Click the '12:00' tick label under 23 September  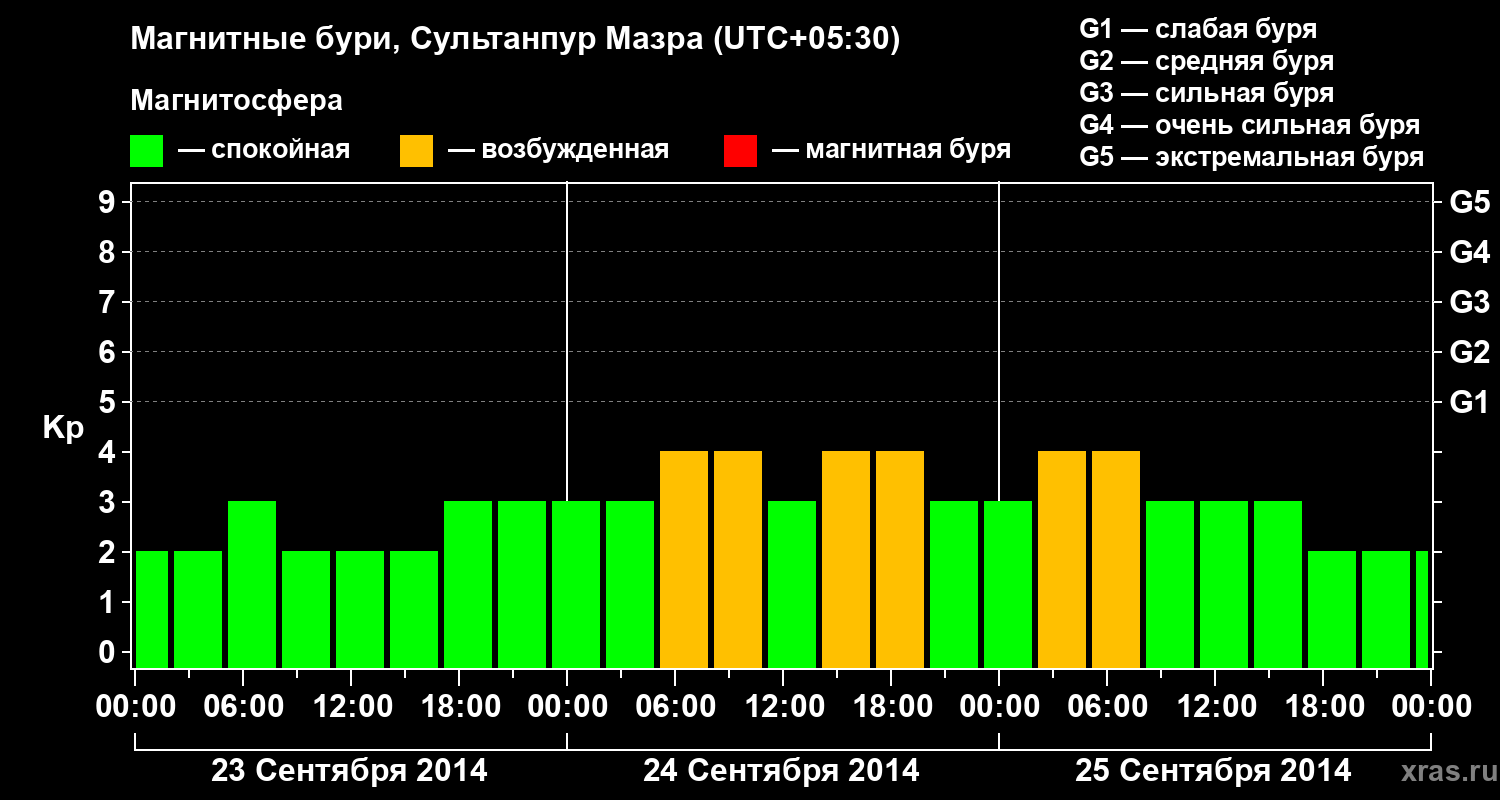click(352, 707)
